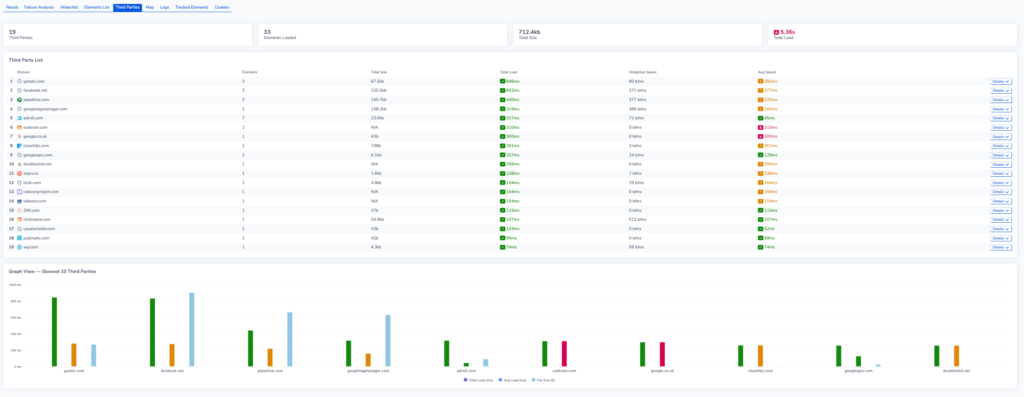Click the green check icon beside 45ms avg speed

tap(760, 118)
